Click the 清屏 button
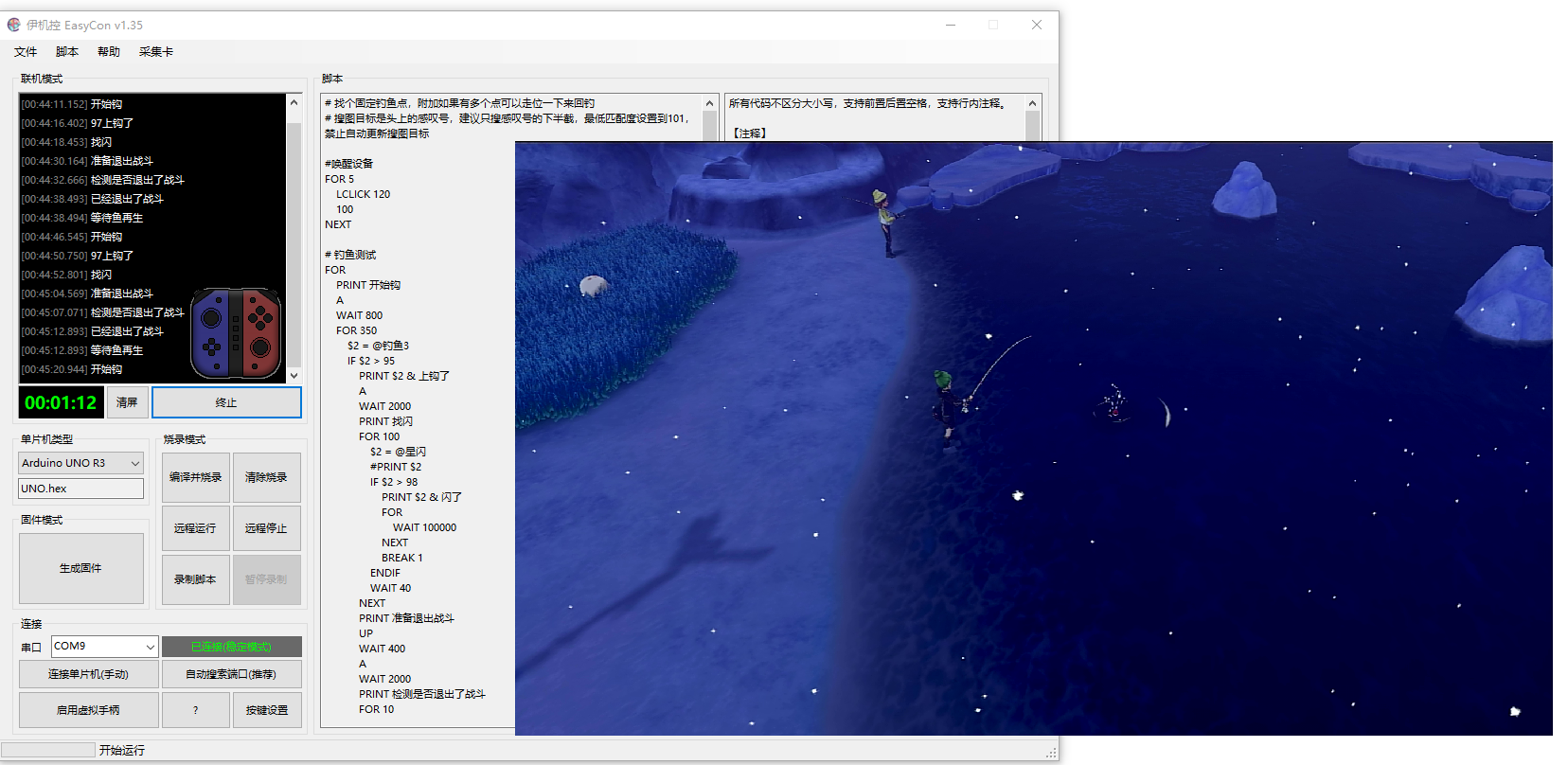This screenshot has width=1568, height=765. click(x=127, y=402)
